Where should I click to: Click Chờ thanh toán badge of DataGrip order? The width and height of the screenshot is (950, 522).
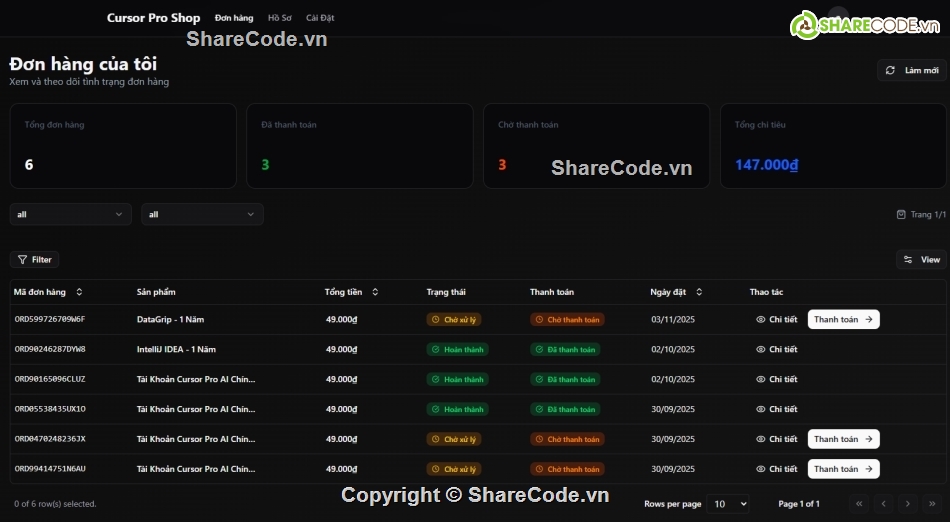coord(567,319)
